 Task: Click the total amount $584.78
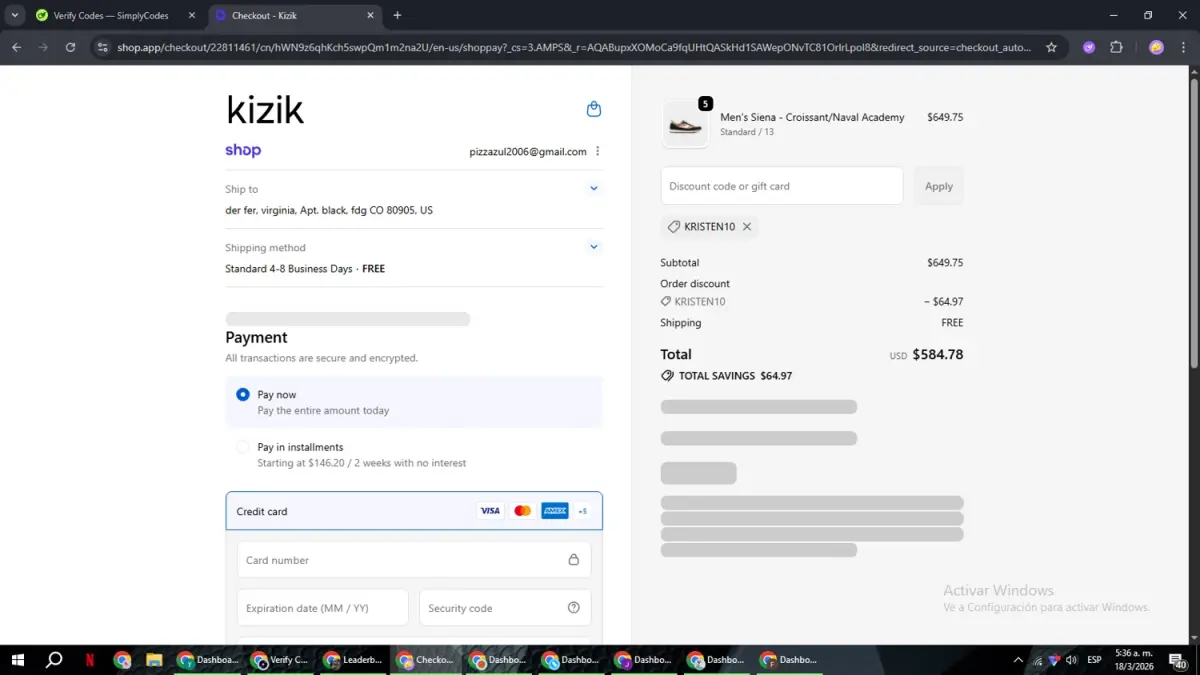pos(938,354)
